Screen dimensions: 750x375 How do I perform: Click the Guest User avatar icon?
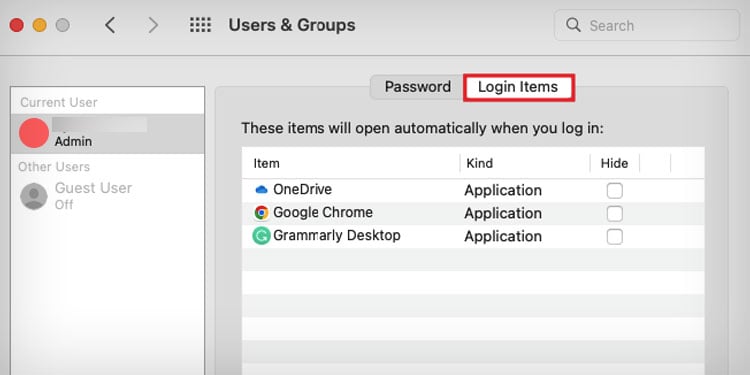(33, 196)
